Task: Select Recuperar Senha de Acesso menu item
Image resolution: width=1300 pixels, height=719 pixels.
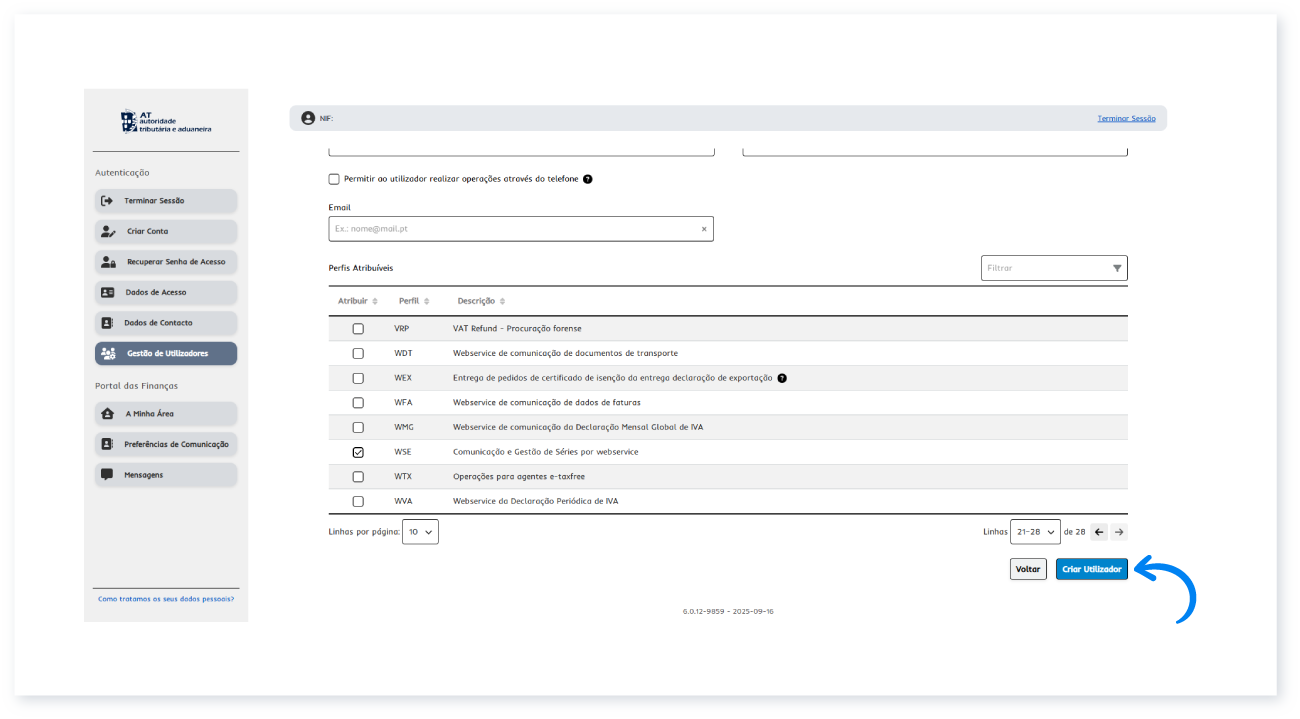Action: point(166,262)
